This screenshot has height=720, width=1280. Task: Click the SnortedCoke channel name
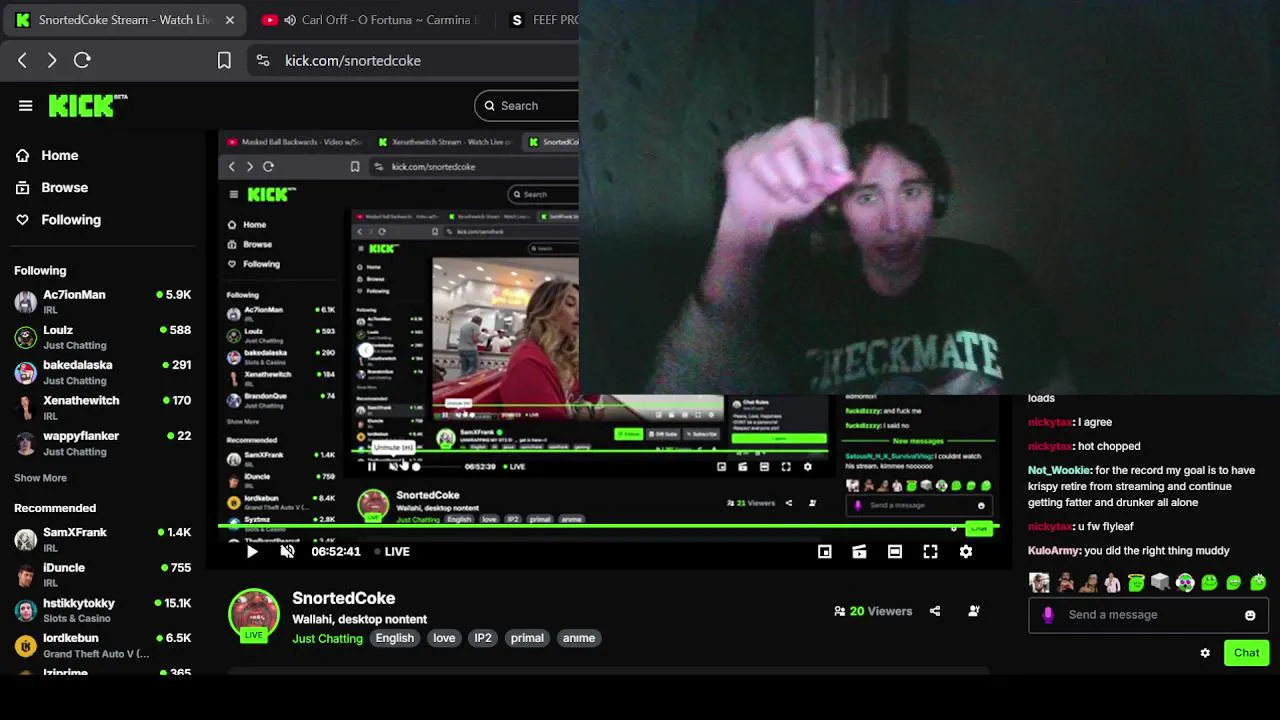click(344, 598)
